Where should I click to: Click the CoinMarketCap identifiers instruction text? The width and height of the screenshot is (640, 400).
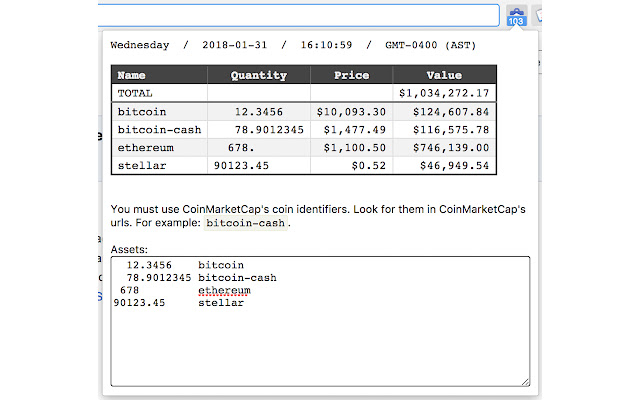click(318, 216)
